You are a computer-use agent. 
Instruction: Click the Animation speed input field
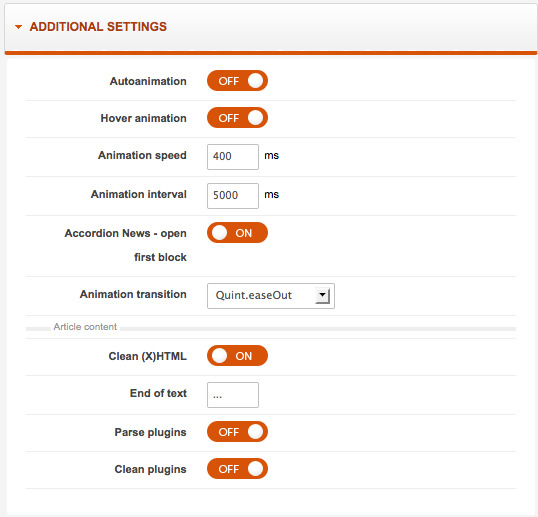tap(233, 157)
